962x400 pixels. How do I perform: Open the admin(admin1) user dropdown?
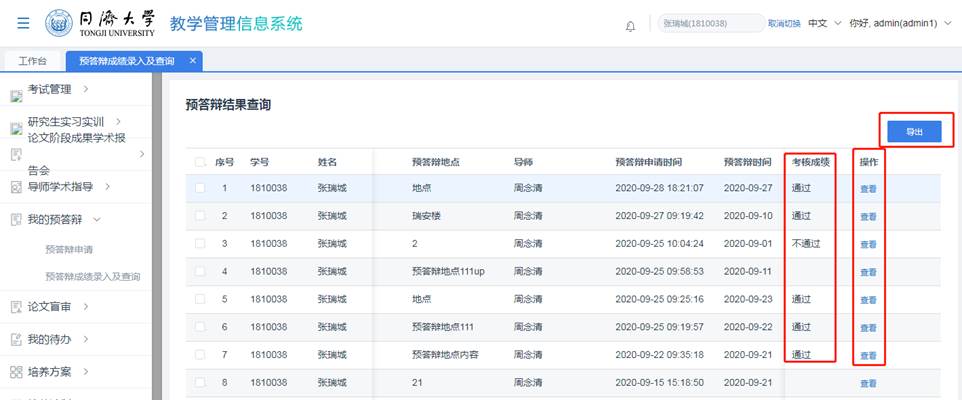tap(900, 24)
